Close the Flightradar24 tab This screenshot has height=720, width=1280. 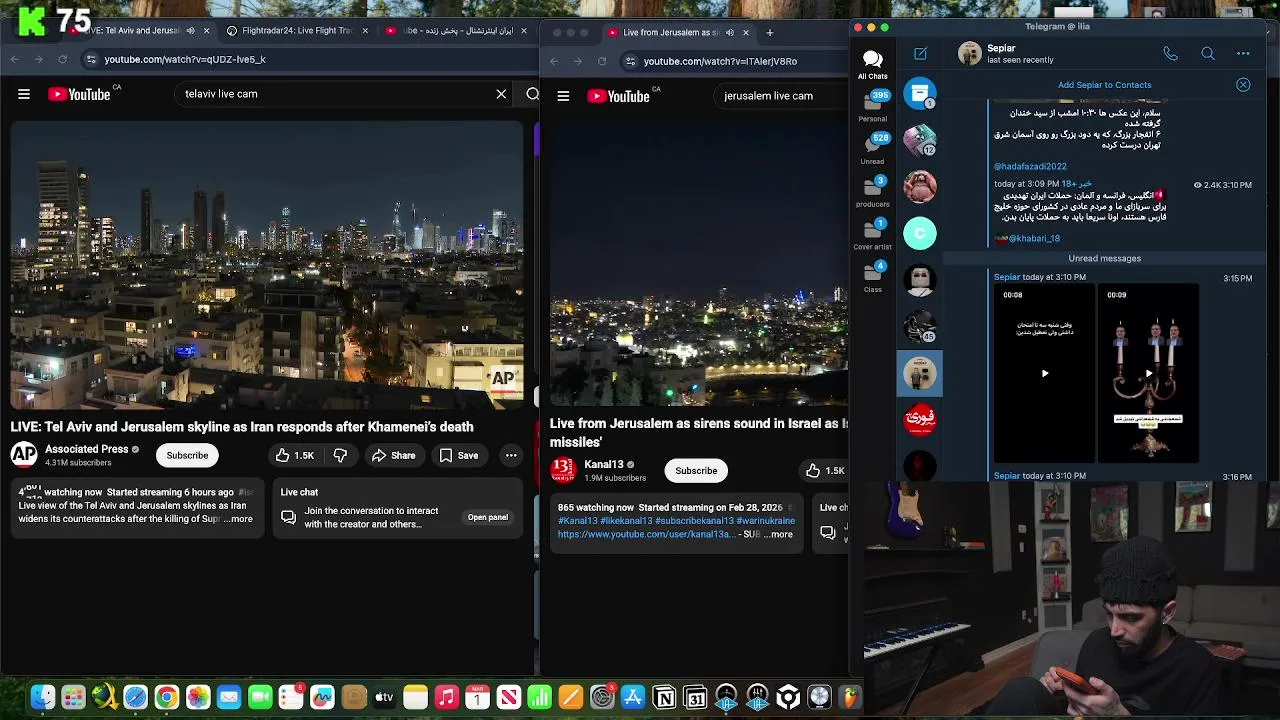tap(364, 31)
